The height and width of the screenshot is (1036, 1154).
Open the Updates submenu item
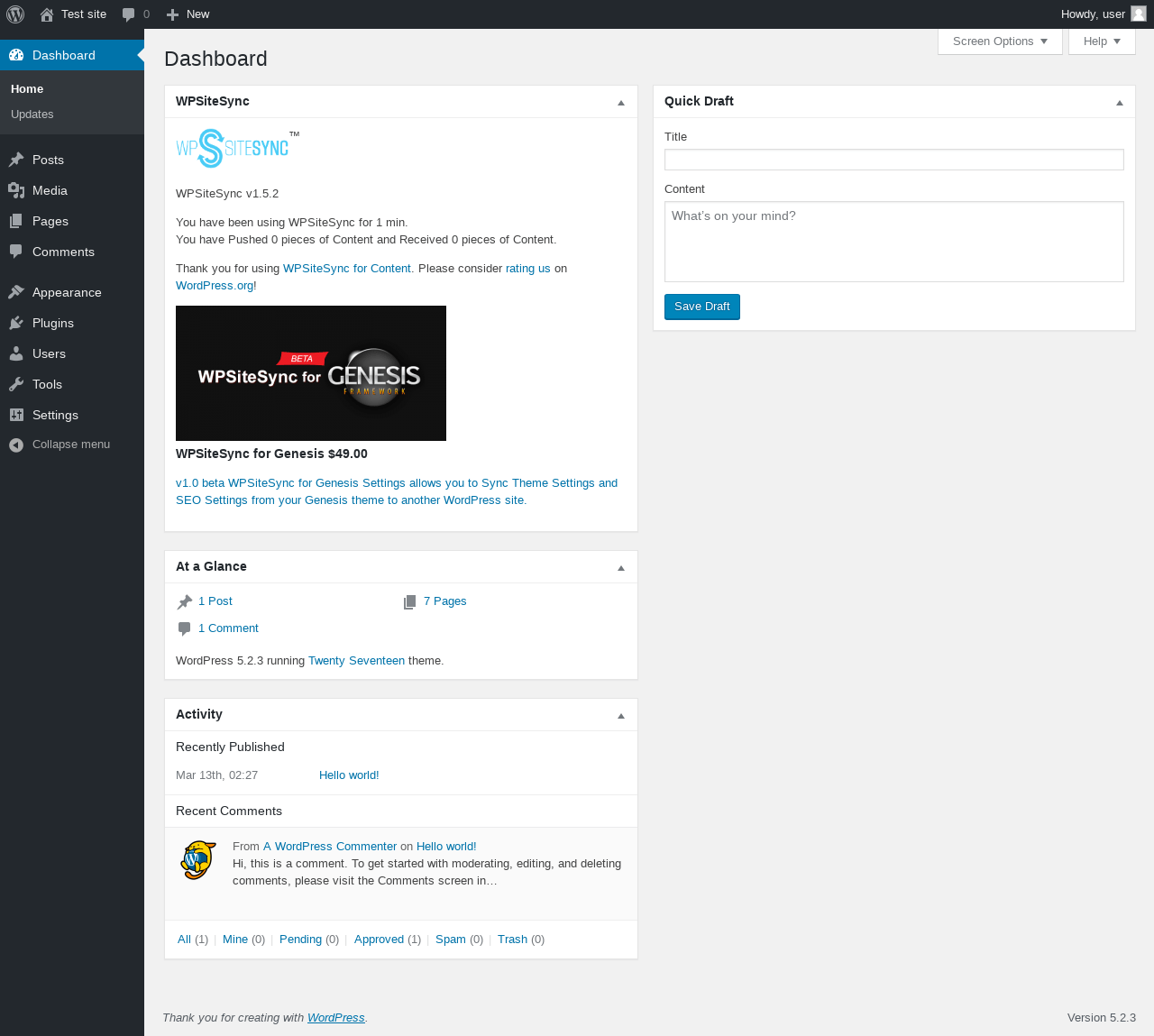click(x=32, y=115)
